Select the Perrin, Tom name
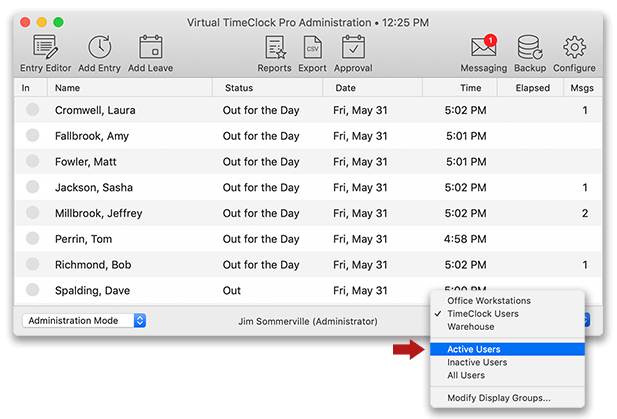The width and height of the screenshot is (617, 419). click(x=83, y=239)
